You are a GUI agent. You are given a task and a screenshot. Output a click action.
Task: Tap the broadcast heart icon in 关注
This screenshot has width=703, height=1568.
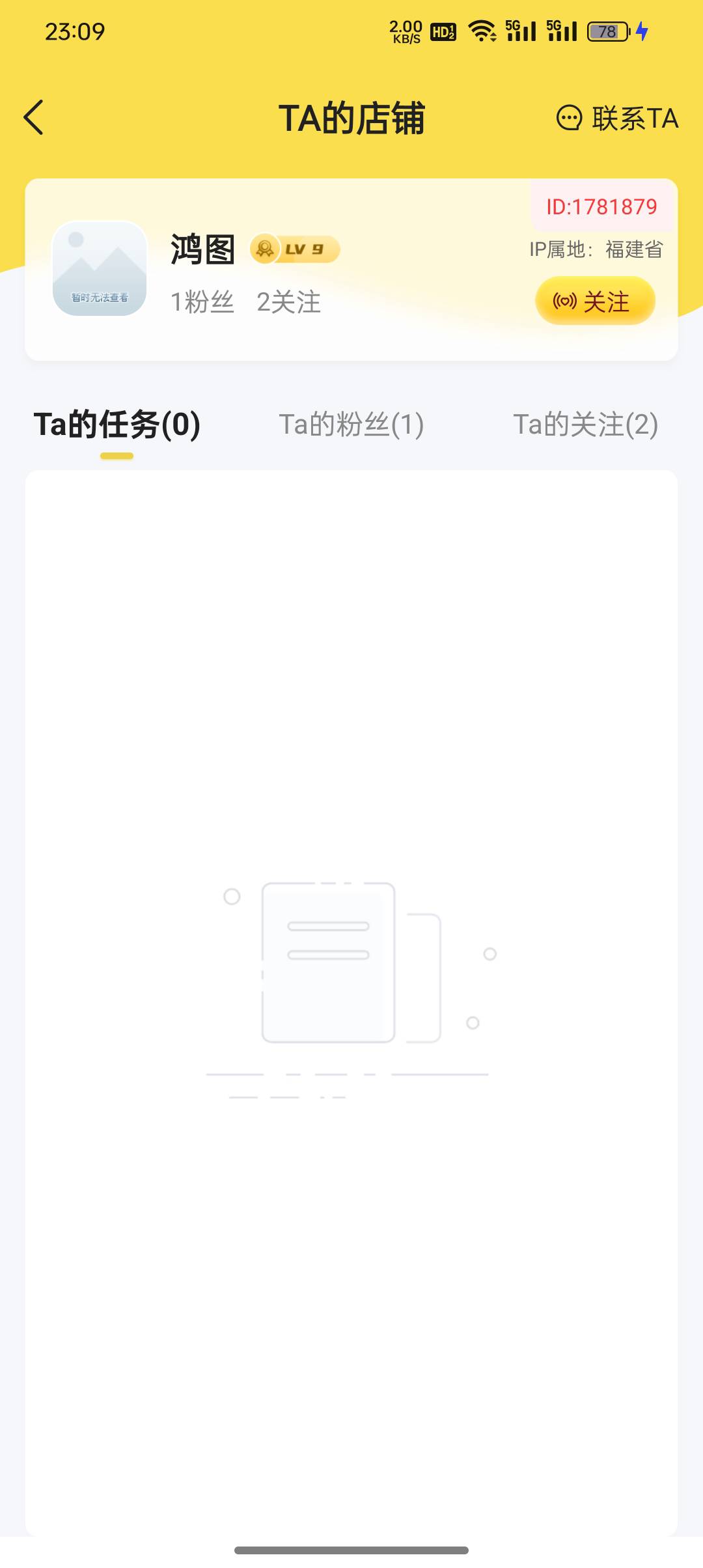pos(564,301)
